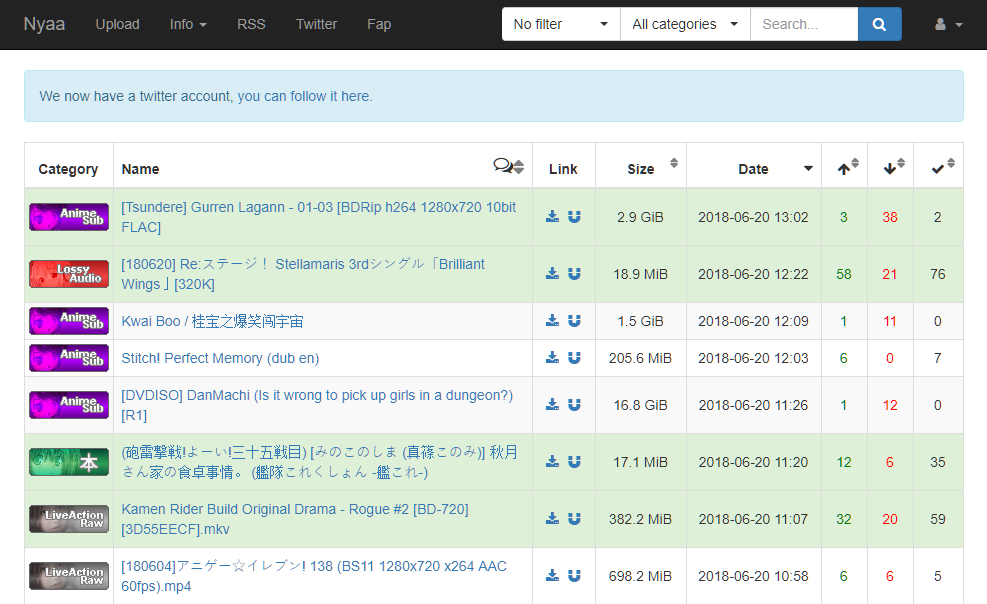This screenshot has height=604, width=987.
Task: Open the All categories dropdown
Action: tap(685, 24)
